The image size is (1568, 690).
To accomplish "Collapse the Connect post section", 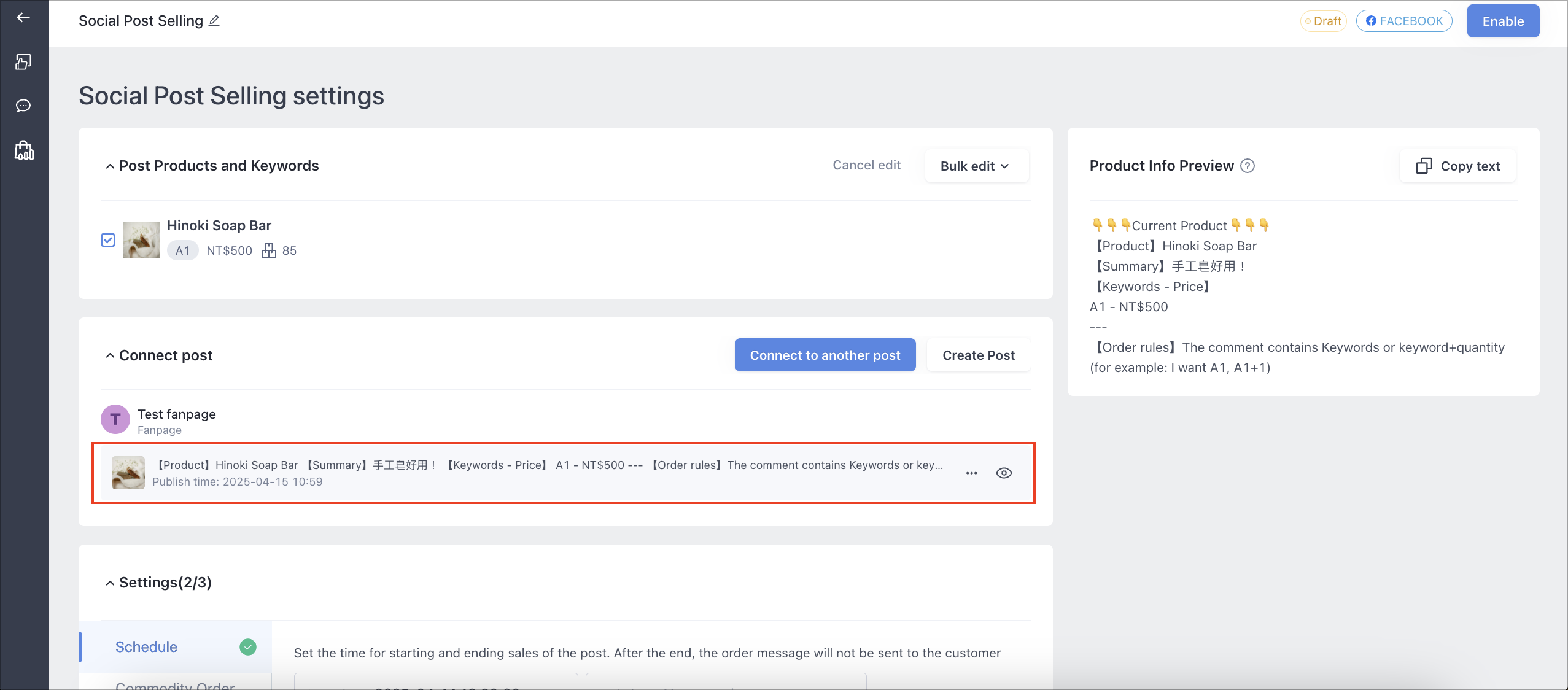I will 110,355.
